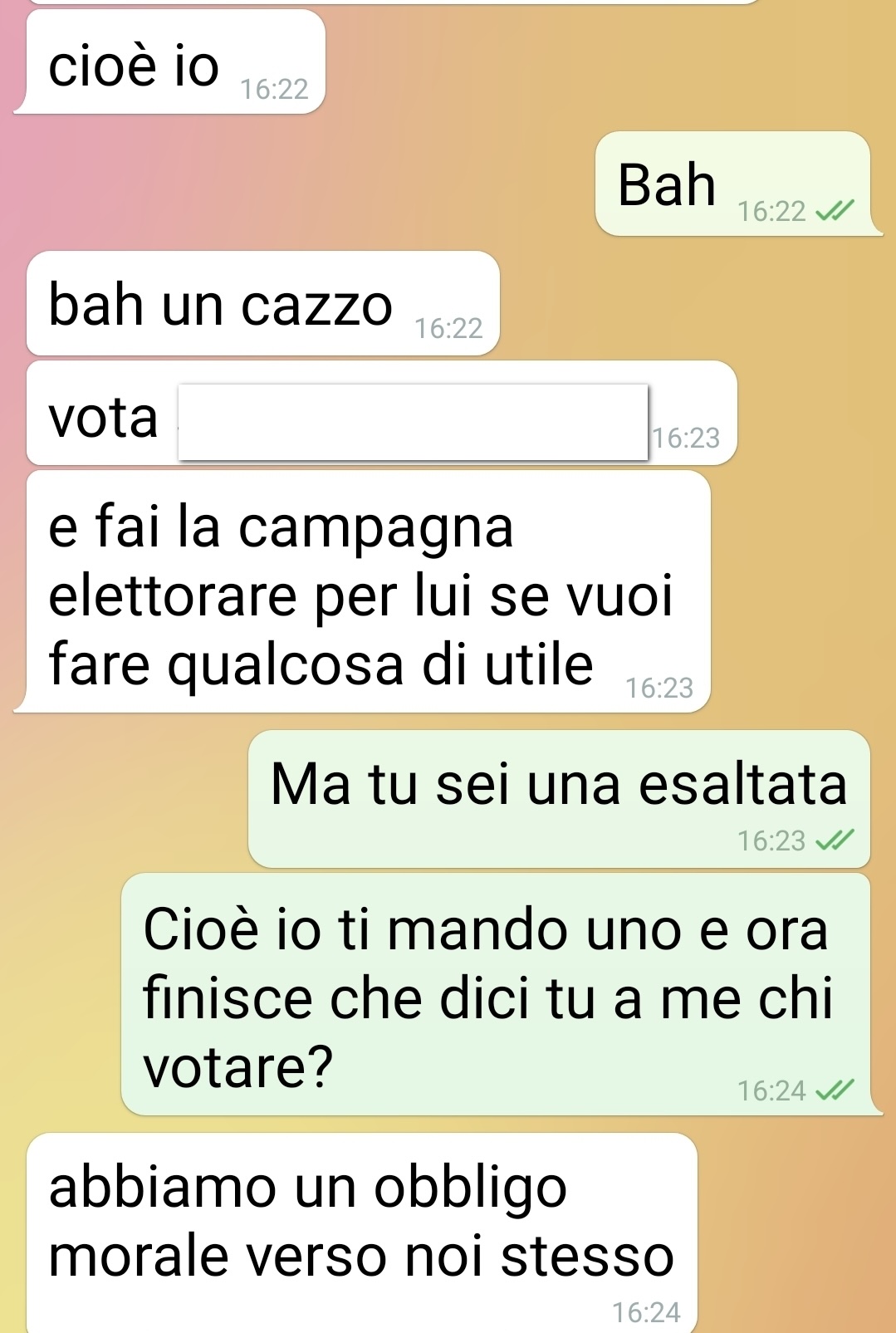Tap the 16:23 timestamp on the 'vota' message
896x1333 pixels.
click(686, 438)
